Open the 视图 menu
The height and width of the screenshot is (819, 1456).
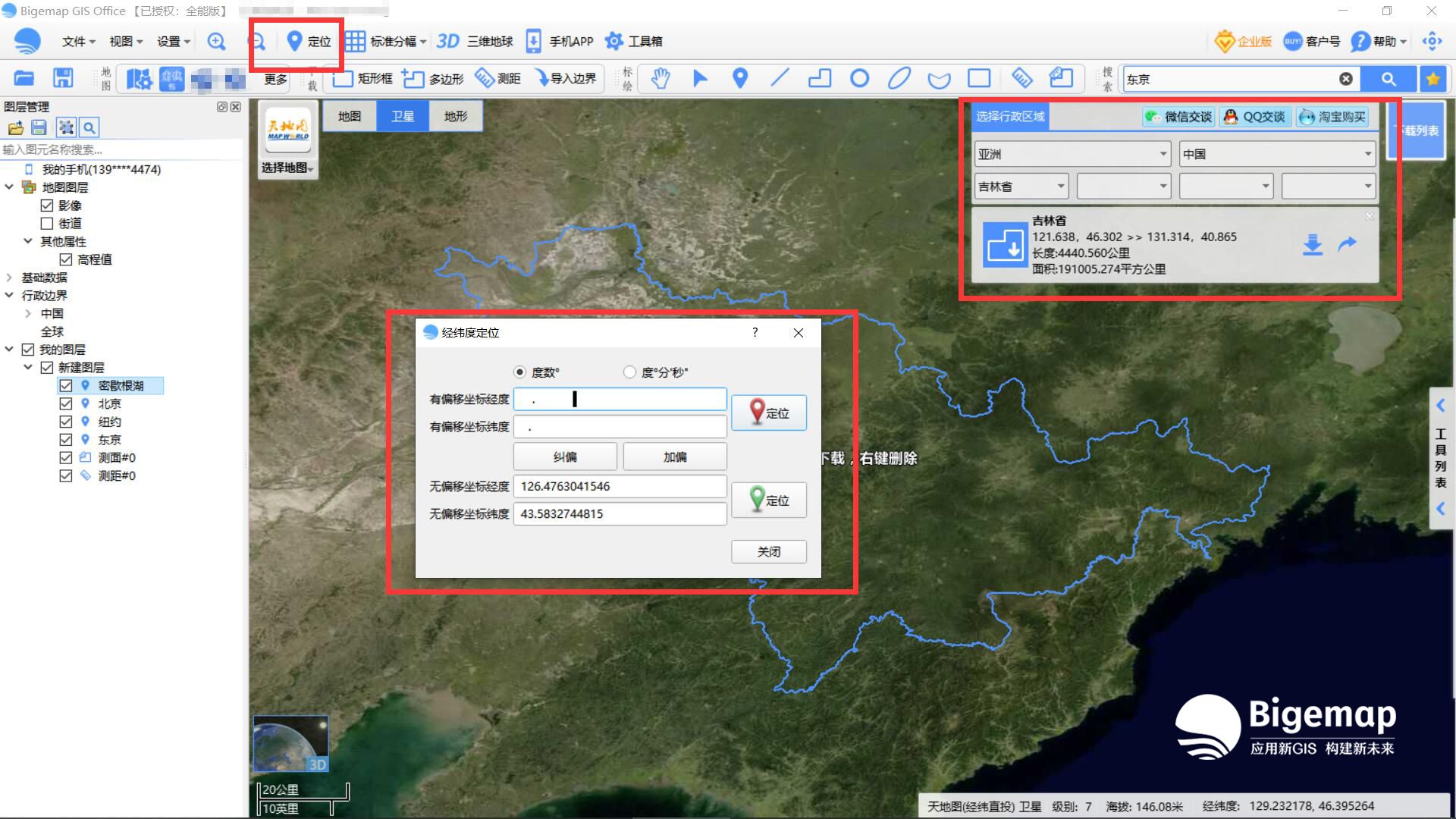126,42
